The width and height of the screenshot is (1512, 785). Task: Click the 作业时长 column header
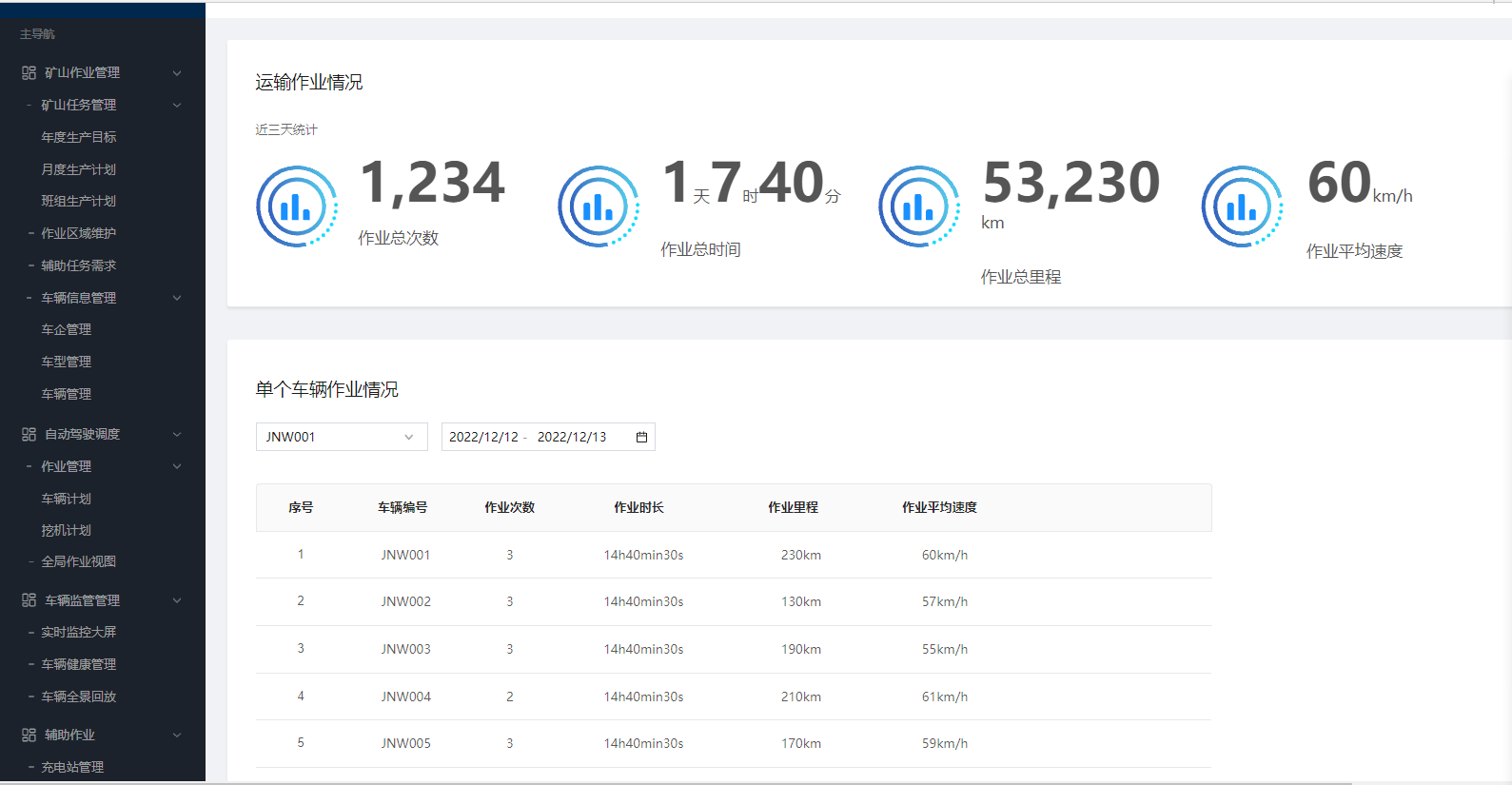click(638, 507)
